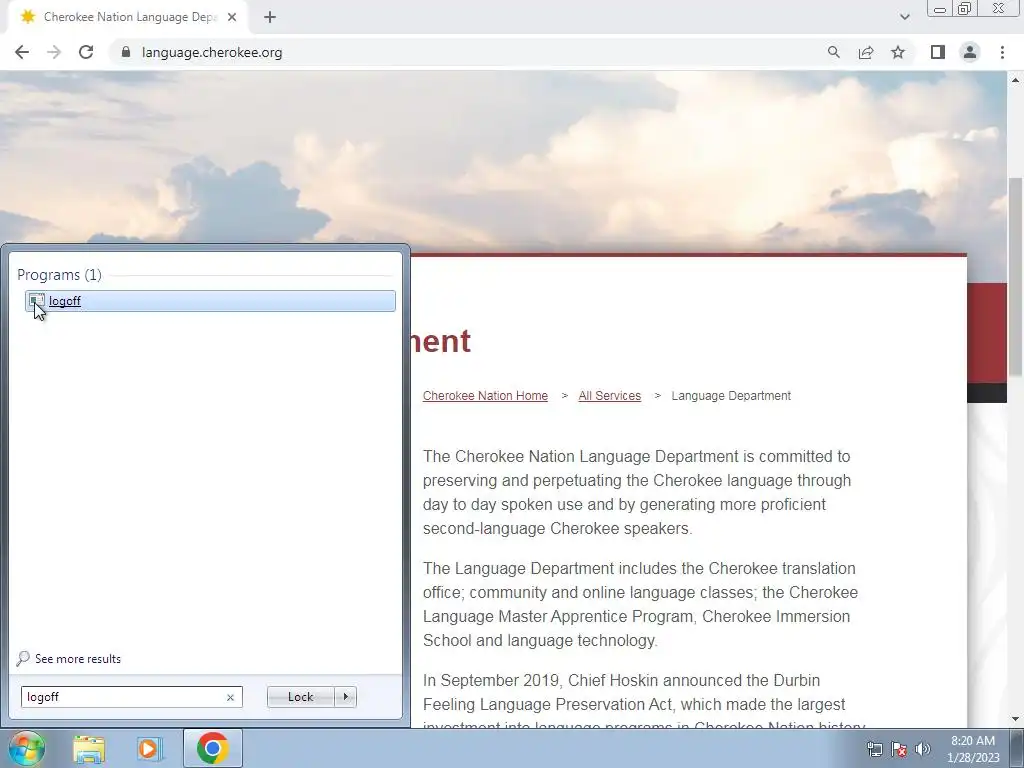Launch Windows Media Player from the taskbar

pyautogui.click(x=150, y=749)
